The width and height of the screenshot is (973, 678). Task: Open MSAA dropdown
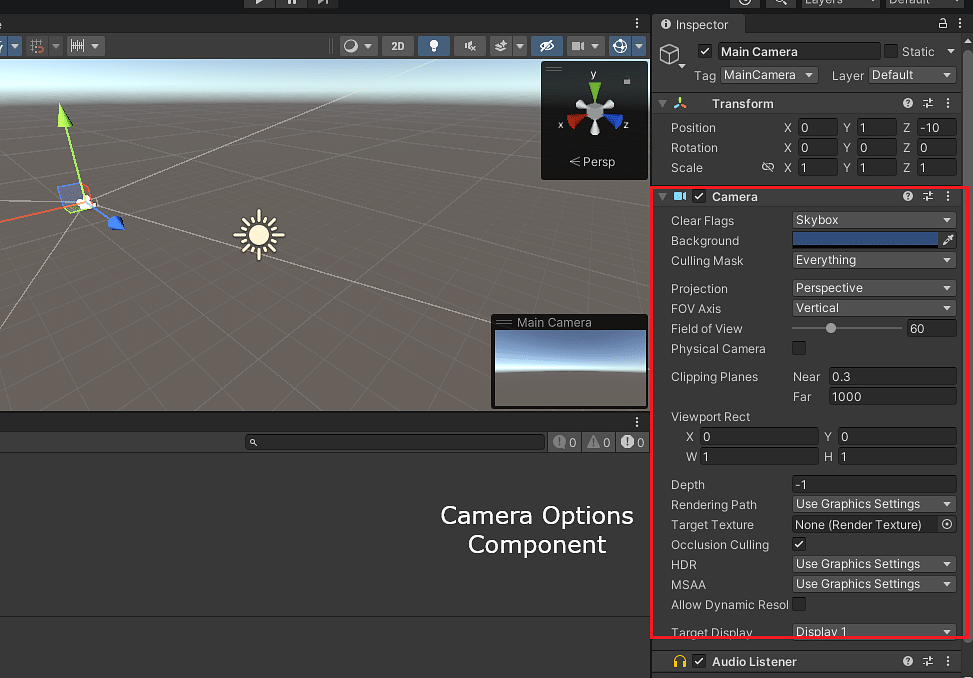[874, 584]
